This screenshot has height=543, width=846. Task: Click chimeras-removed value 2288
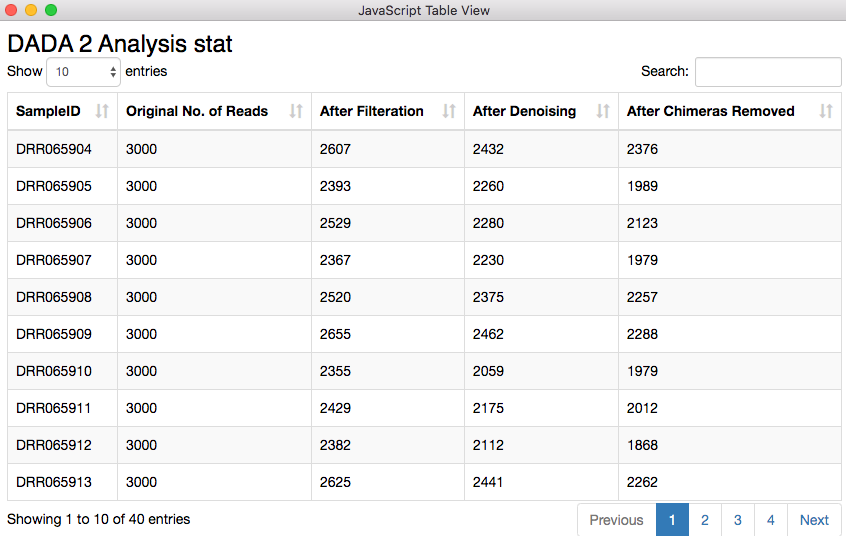642,334
